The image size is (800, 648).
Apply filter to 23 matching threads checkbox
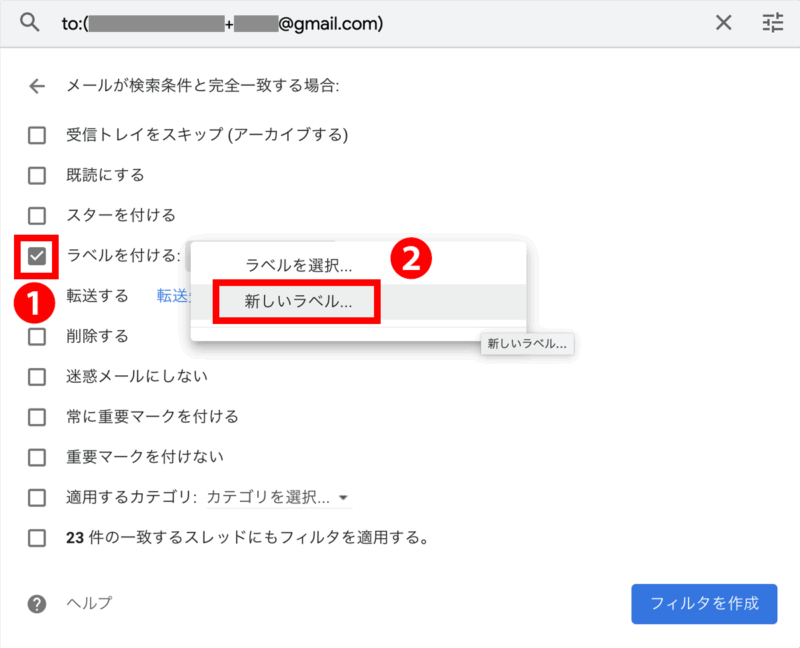pyautogui.click(x=37, y=538)
